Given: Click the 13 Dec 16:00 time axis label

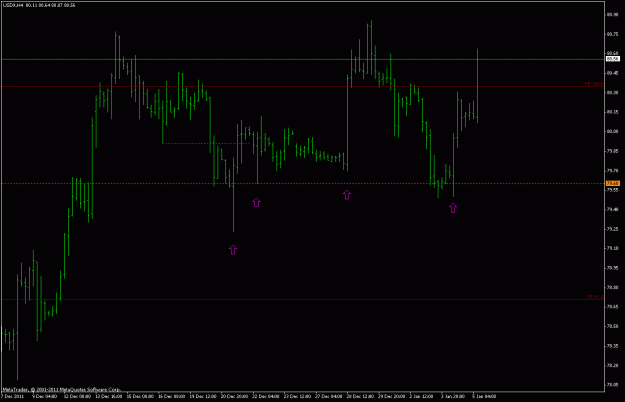Looking at the screenshot, I should pos(108,396).
